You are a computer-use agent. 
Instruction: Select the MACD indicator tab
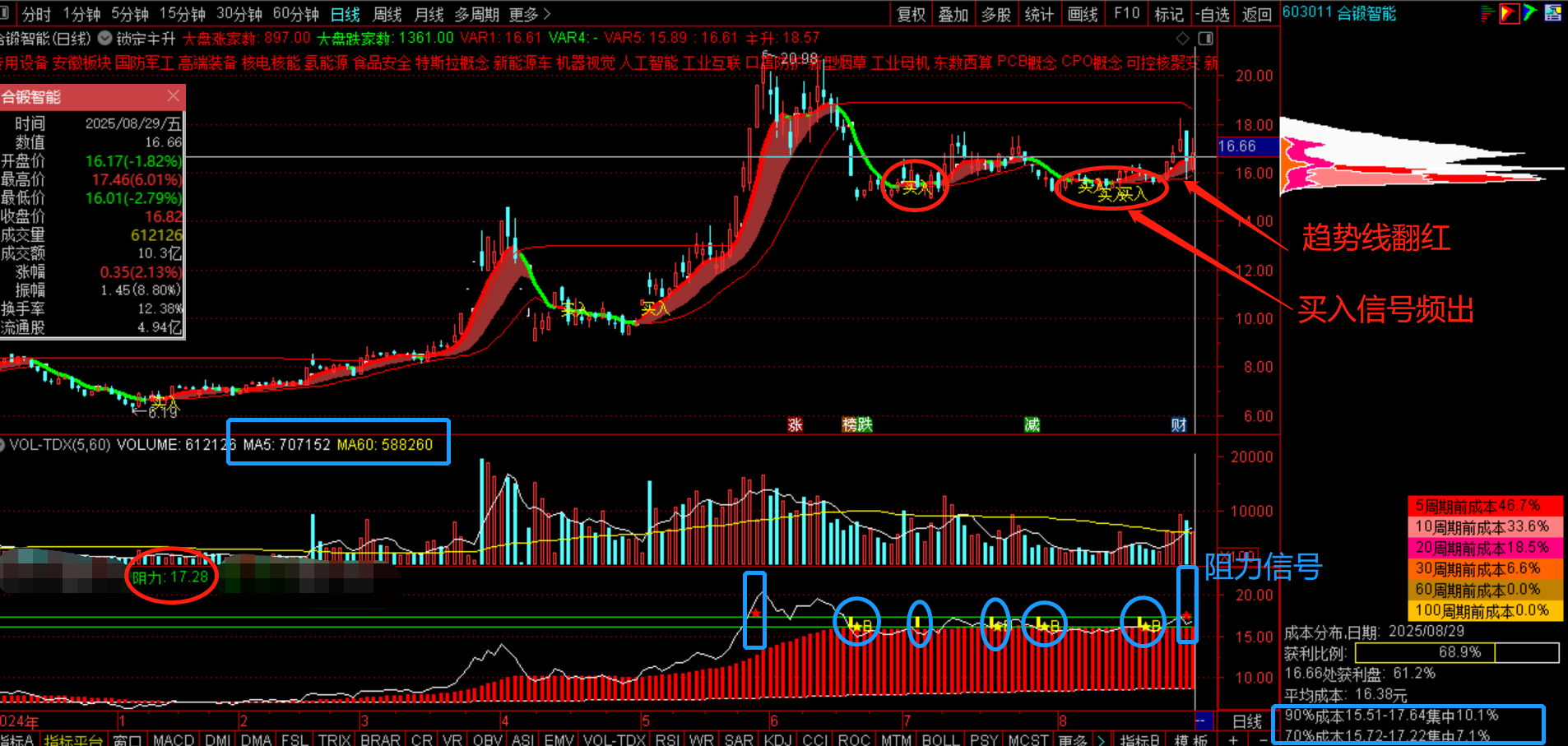tap(174, 739)
